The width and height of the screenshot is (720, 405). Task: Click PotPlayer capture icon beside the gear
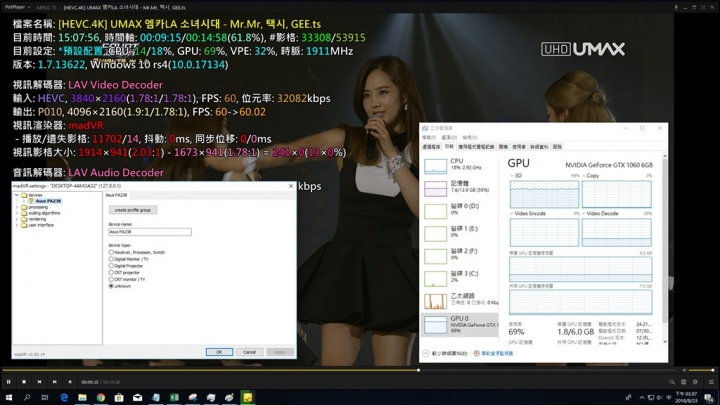click(683, 382)
